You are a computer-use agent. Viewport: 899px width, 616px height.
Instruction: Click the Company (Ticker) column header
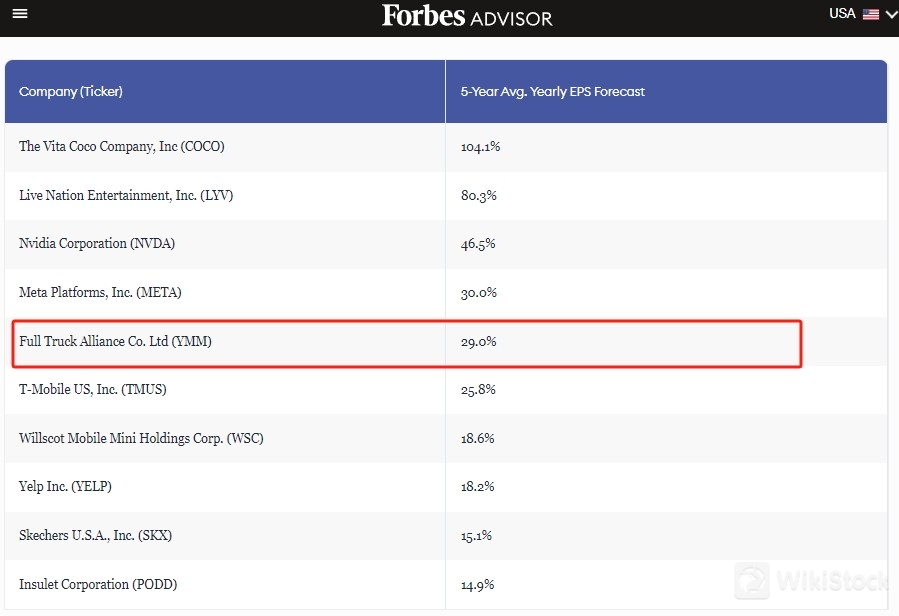point(71,92)
